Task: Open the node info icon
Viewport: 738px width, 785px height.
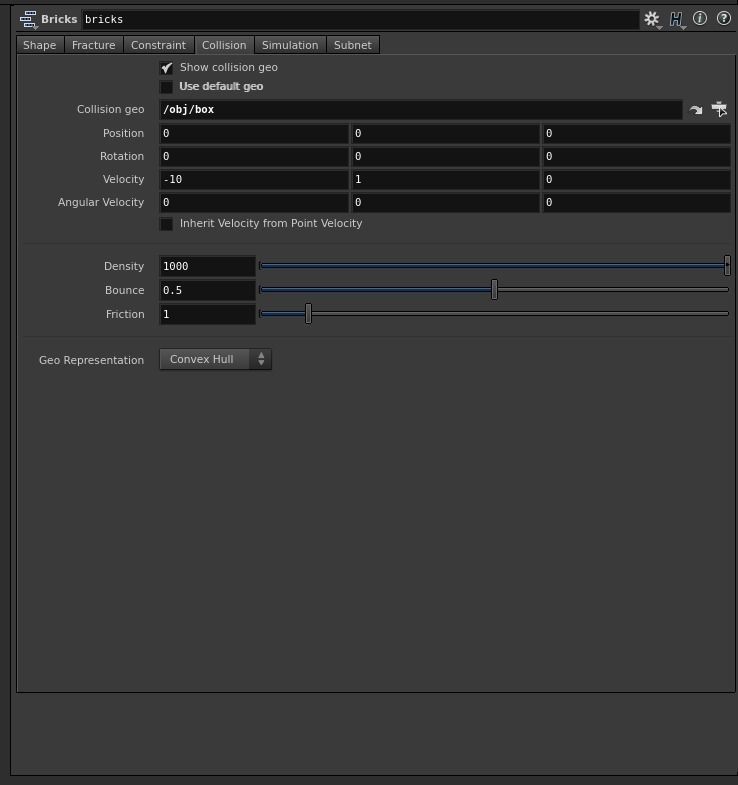Action: [699, 19]
